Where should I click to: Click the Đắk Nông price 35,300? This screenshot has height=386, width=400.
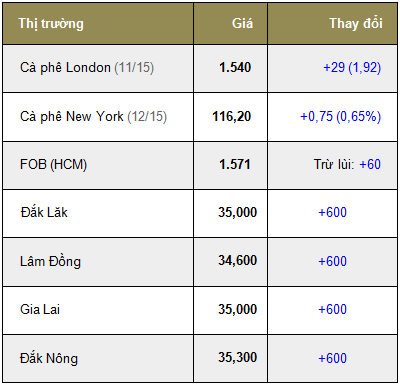click(238, 357)
